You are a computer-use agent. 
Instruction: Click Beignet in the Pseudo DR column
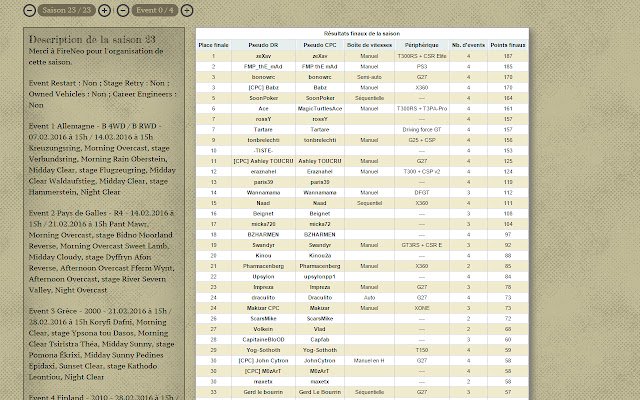click(x=263, y=213)
